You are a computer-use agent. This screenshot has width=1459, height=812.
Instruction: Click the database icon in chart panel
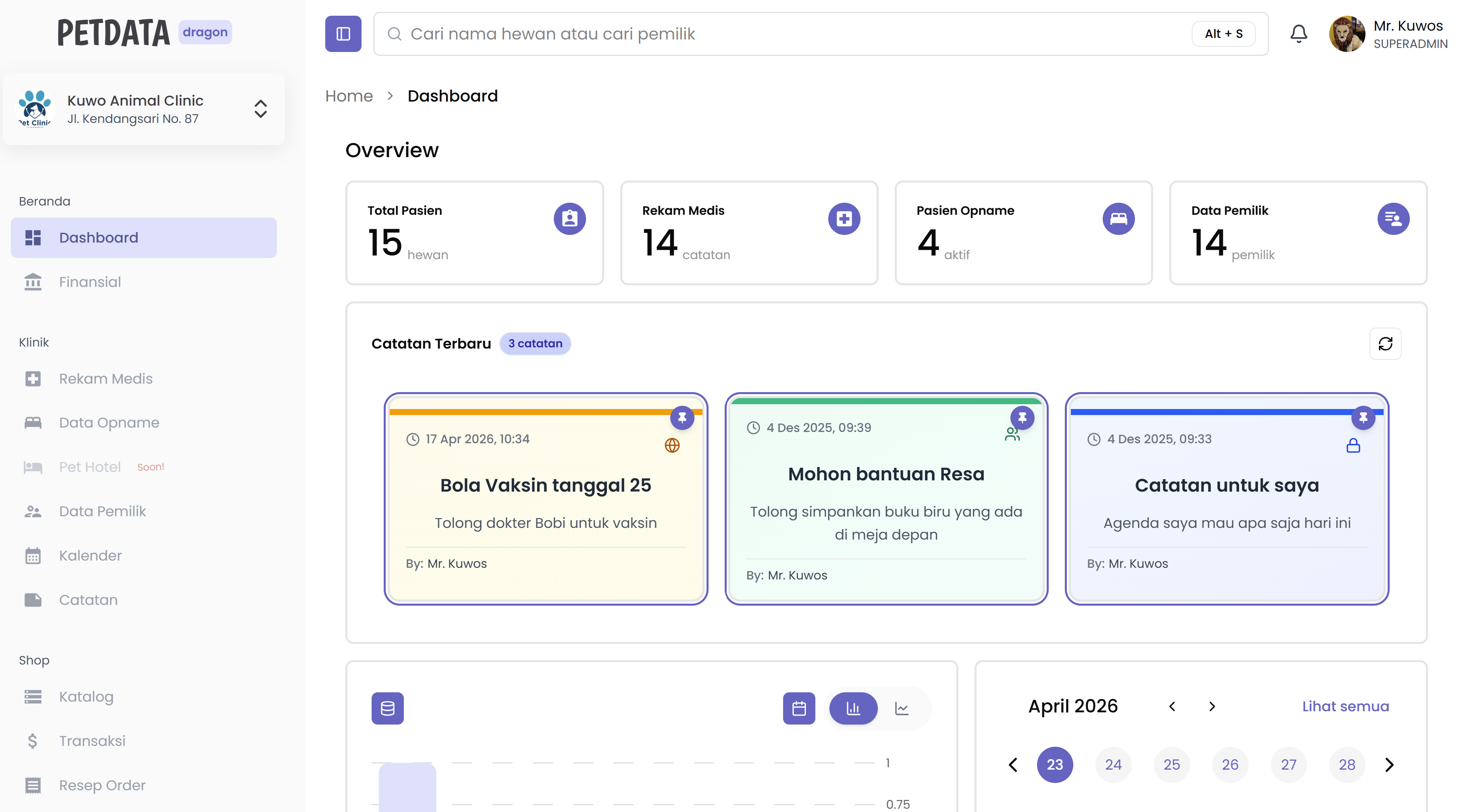pyautogui.click(x=387, y=708)
